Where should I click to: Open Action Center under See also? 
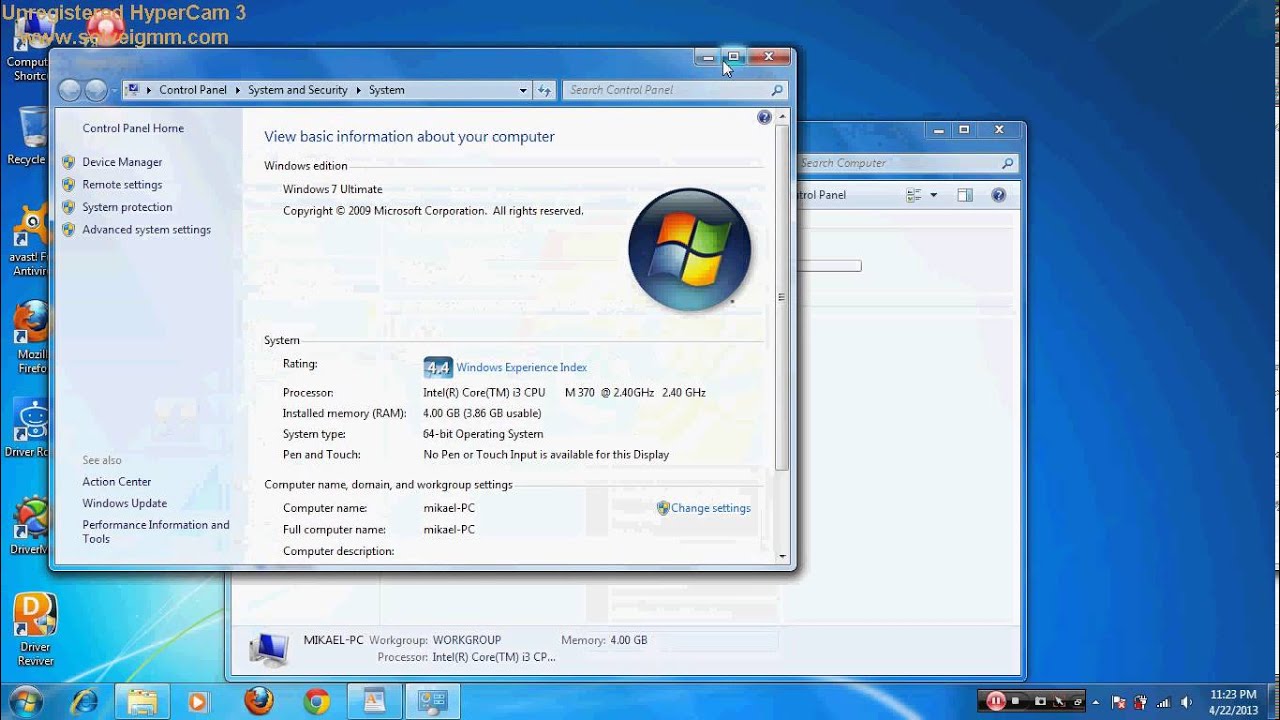click(x=117, y=481)
